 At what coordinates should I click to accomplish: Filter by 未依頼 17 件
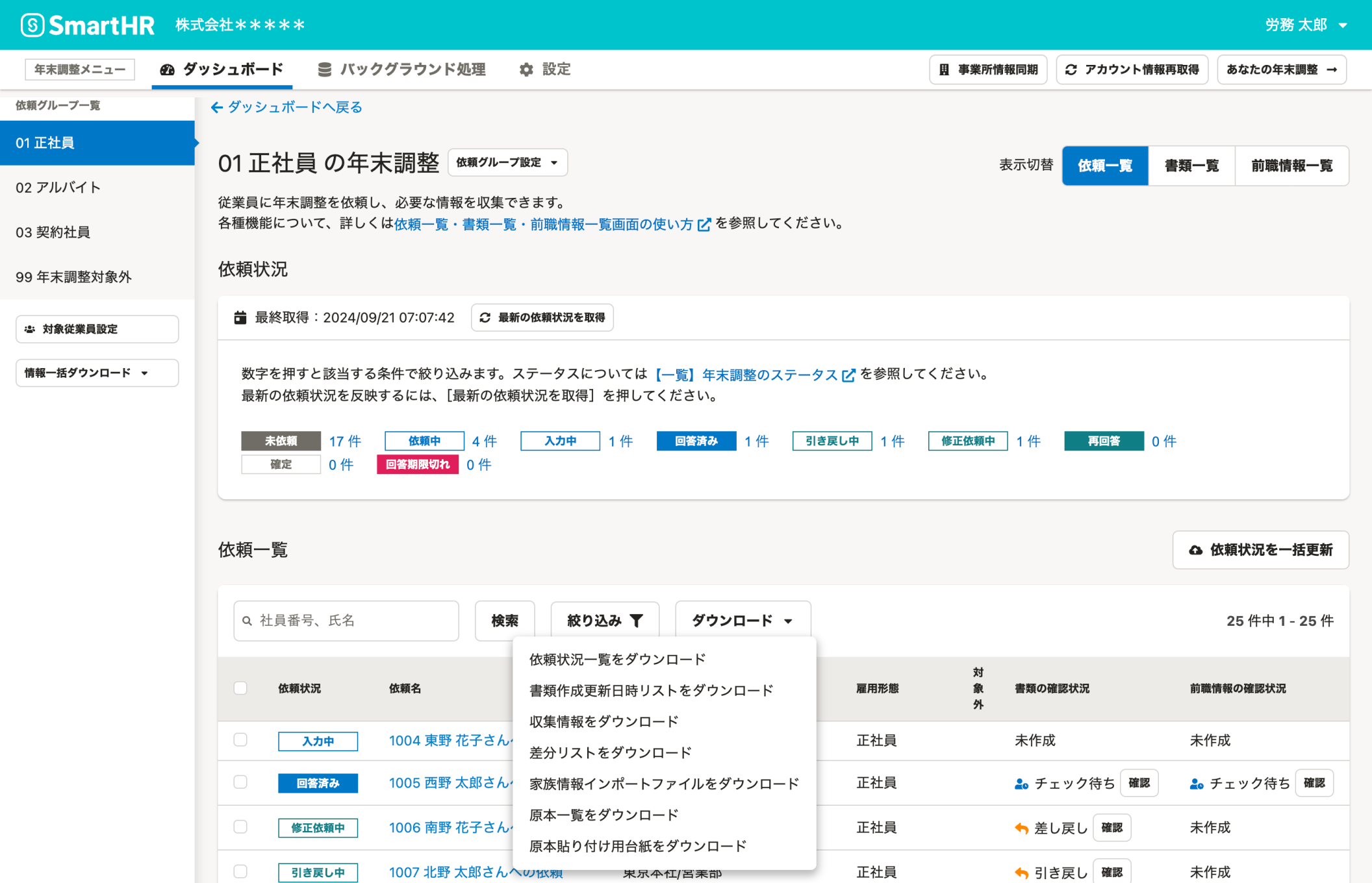coord(345,441)
